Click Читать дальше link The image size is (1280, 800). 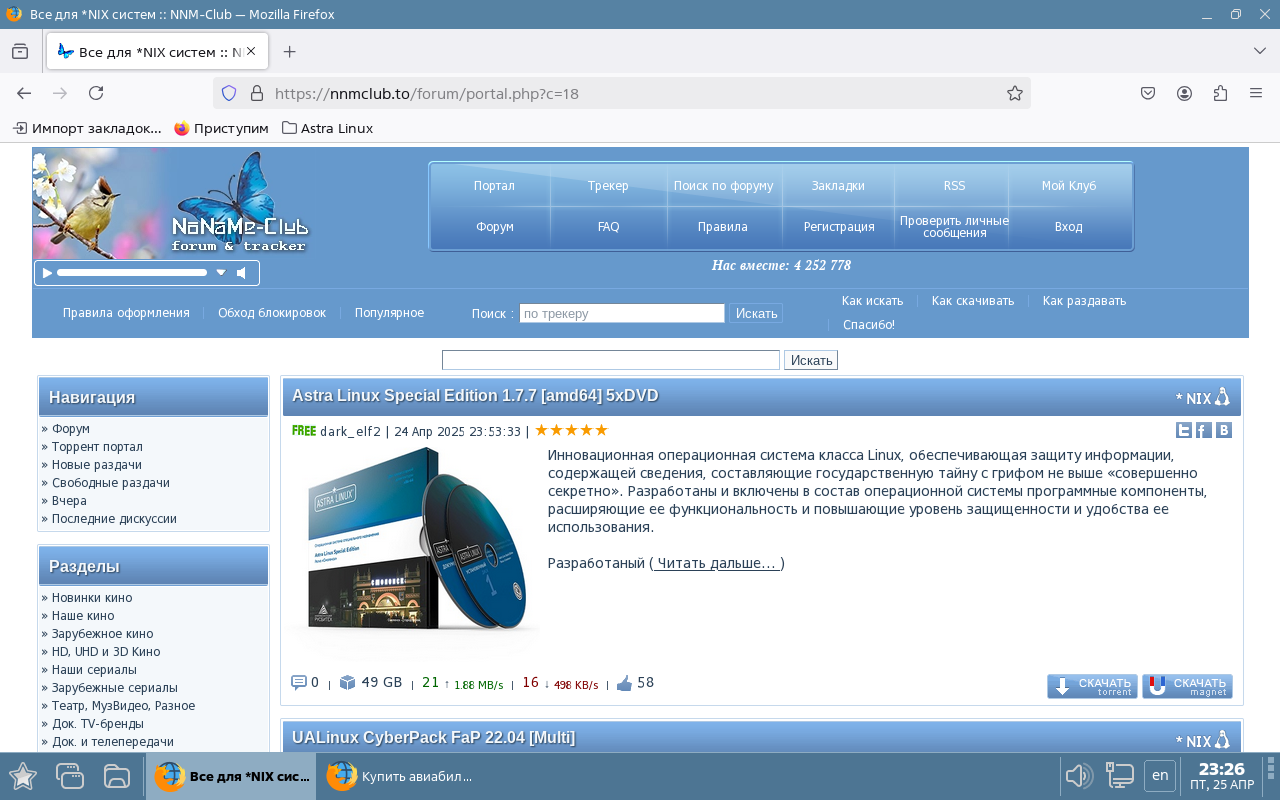click(716, 563)
